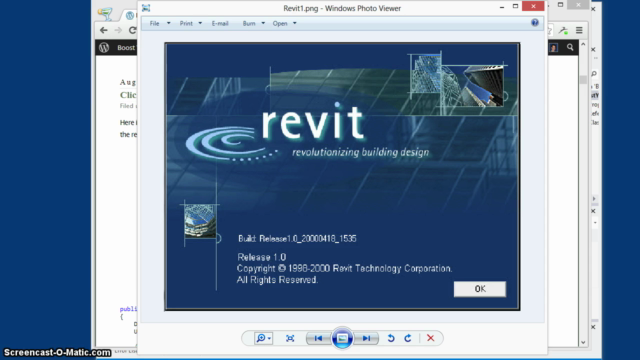Click the search magnifier in WordPress bar

click(x=570, y=48)
